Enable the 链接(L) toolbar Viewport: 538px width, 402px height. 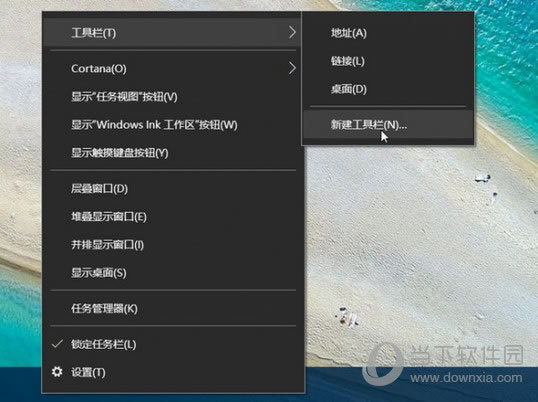pos(388,61)
